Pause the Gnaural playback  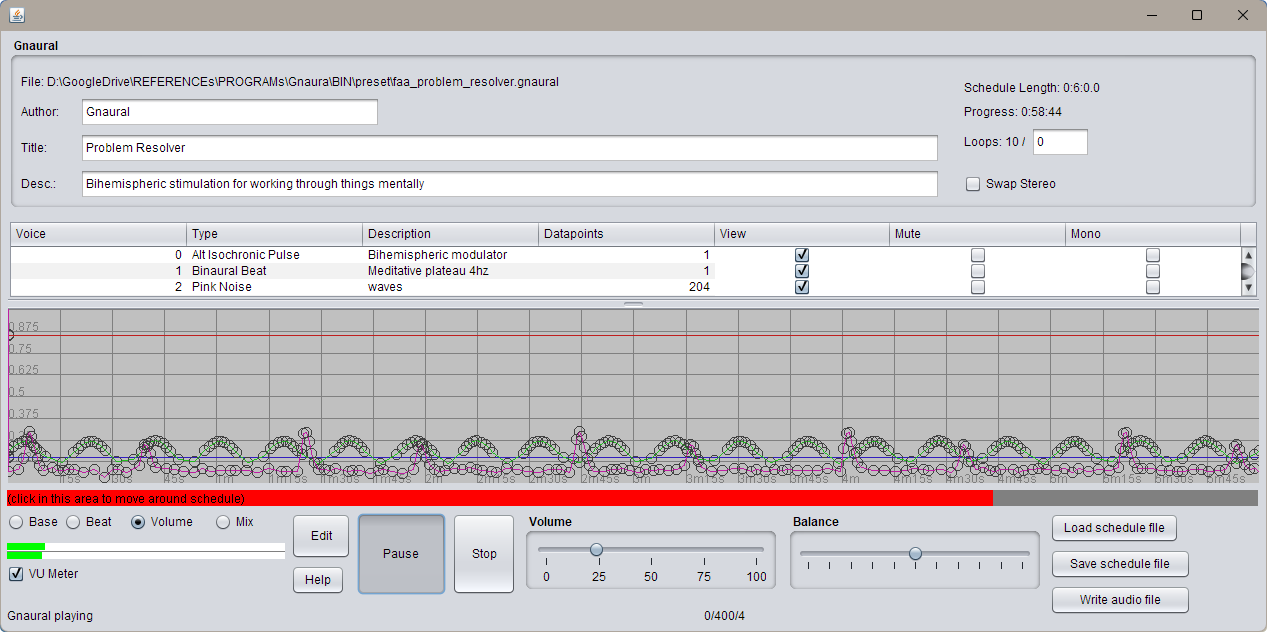(x=401, y=554)
